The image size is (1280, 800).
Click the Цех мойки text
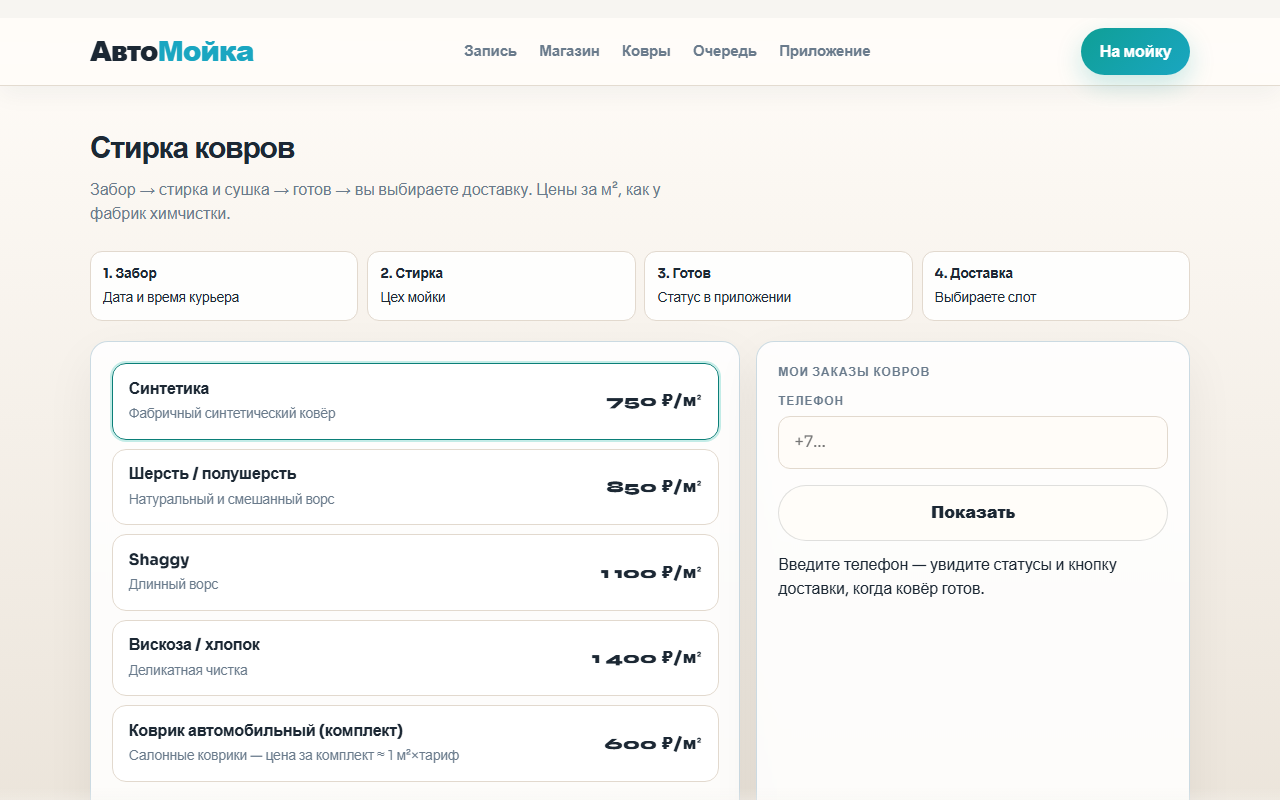[x=413, y=297]
